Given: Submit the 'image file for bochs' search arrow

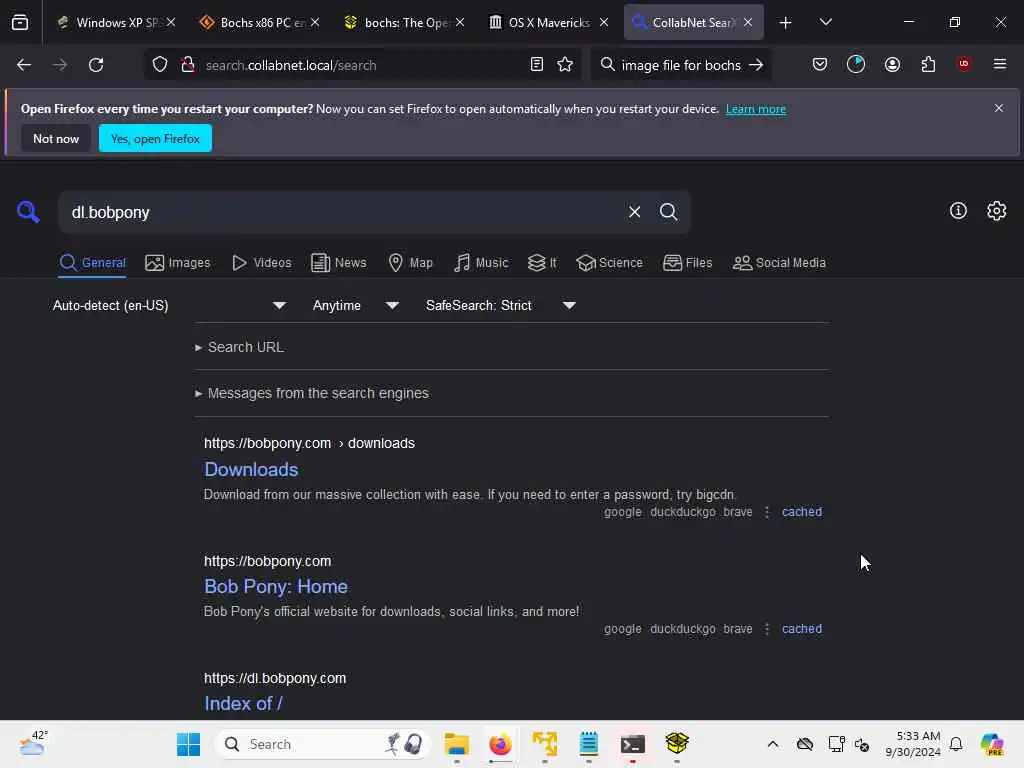Looking at the screenshot, I should coord(756,65).
